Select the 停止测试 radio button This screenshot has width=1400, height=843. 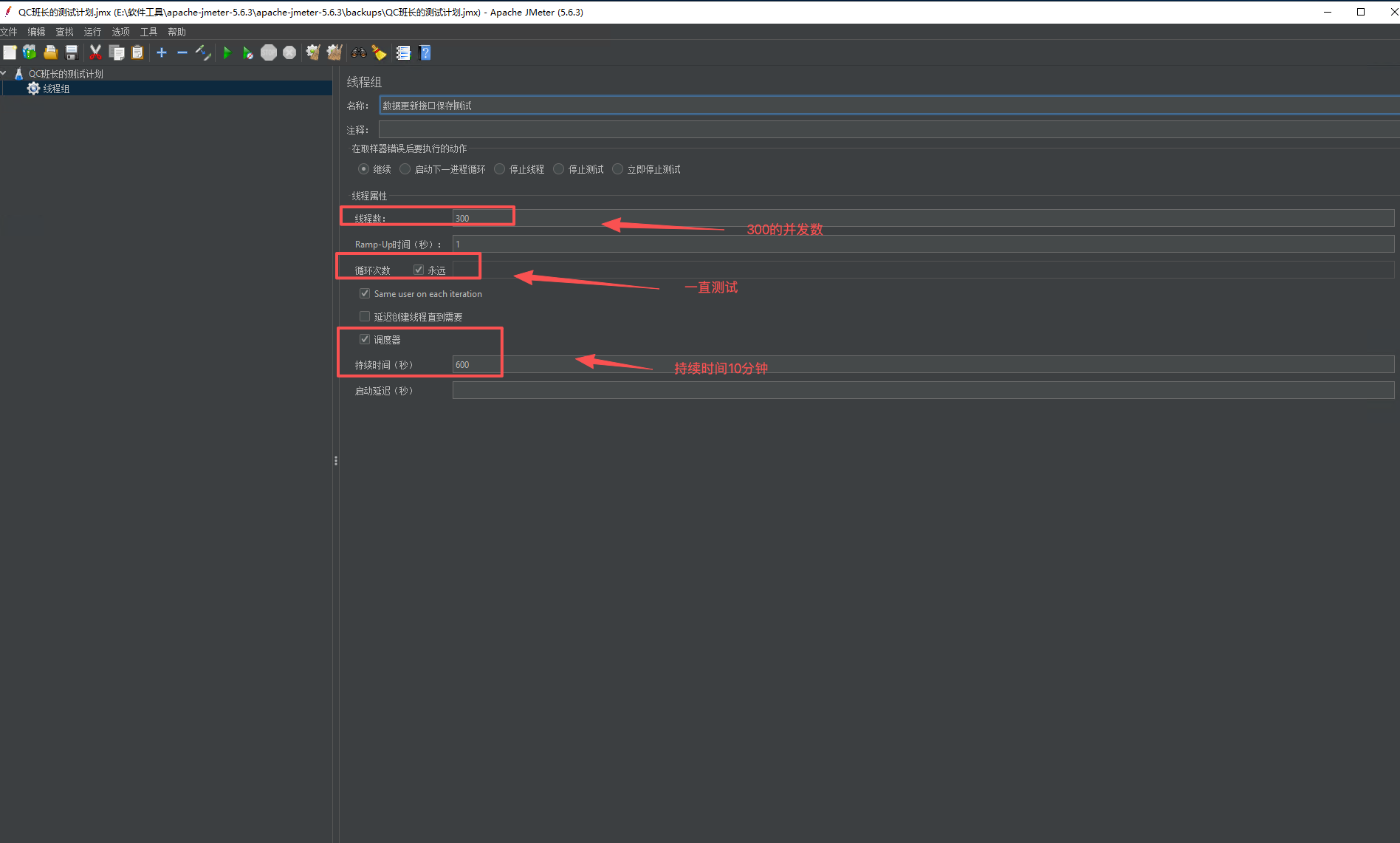pyautogui.click(x=558, y=169)
